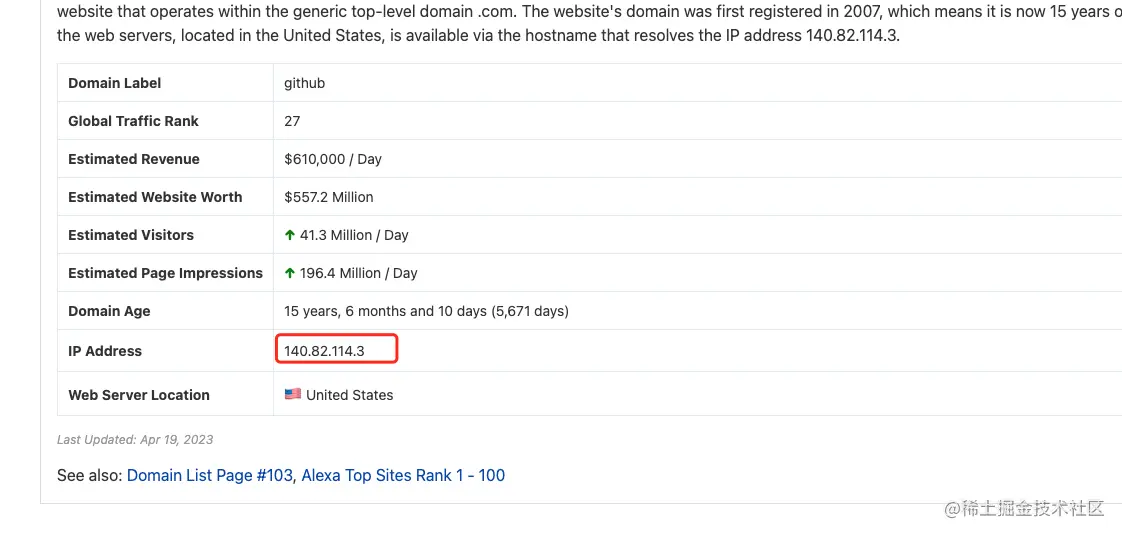This screenshot has height=536, width=1122.
Task: Click the United States flag icon
Action: point(292,394)
